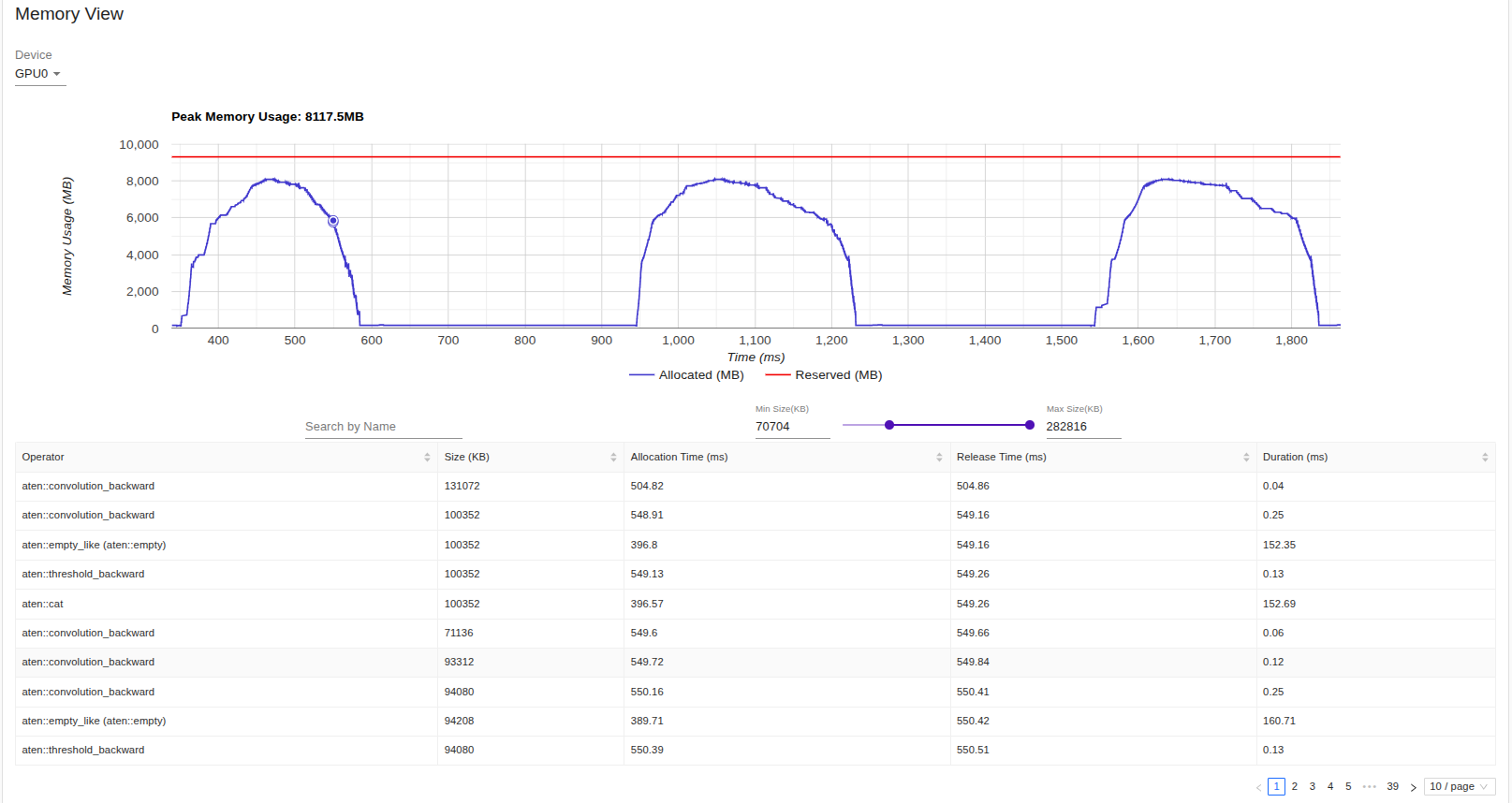
Task: Toggle Allocated (MB) legend series
Action: coord(687,375)
